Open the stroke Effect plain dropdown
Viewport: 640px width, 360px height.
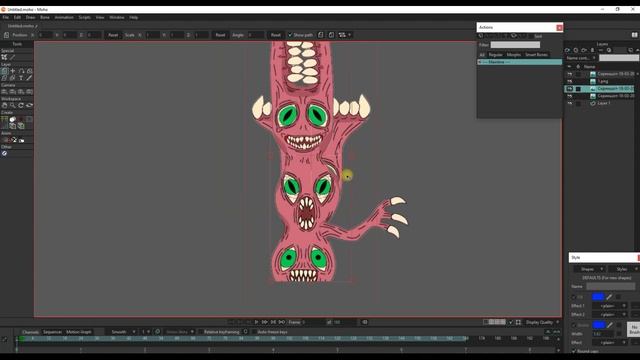click(610, 342)
